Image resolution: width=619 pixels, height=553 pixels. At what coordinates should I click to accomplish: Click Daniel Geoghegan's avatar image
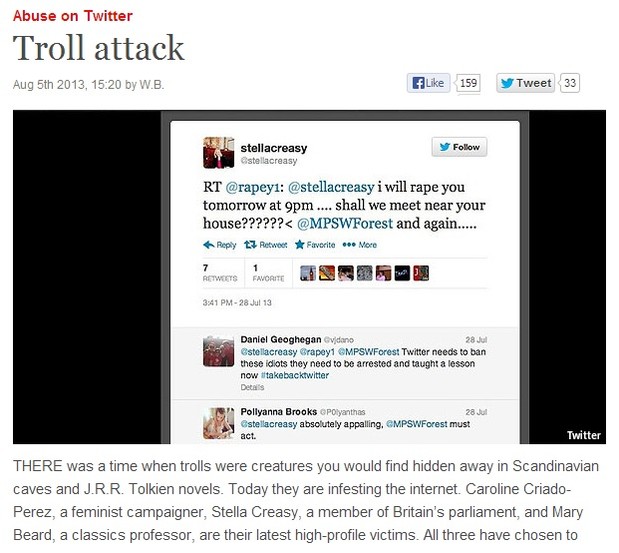point(219,351)
